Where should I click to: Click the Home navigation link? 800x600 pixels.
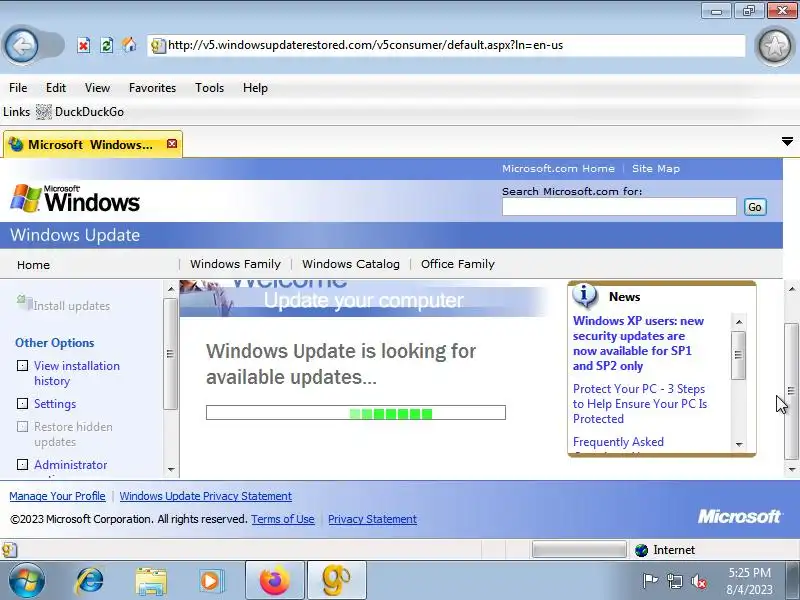coord(33,265)
